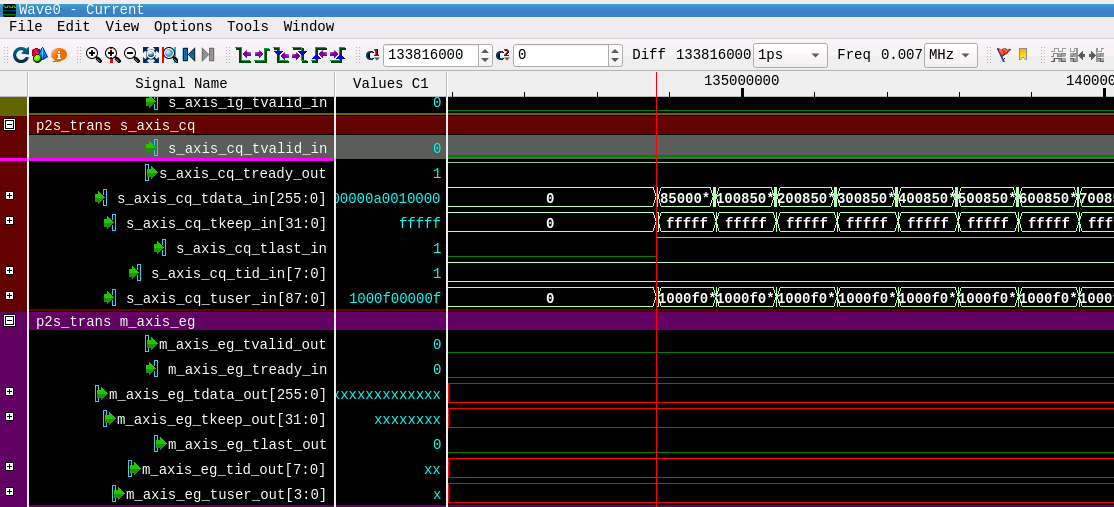This screenshot has height=507, width=1114.
Task: Click the red flag marker icon
Action: click(1004, 55)
